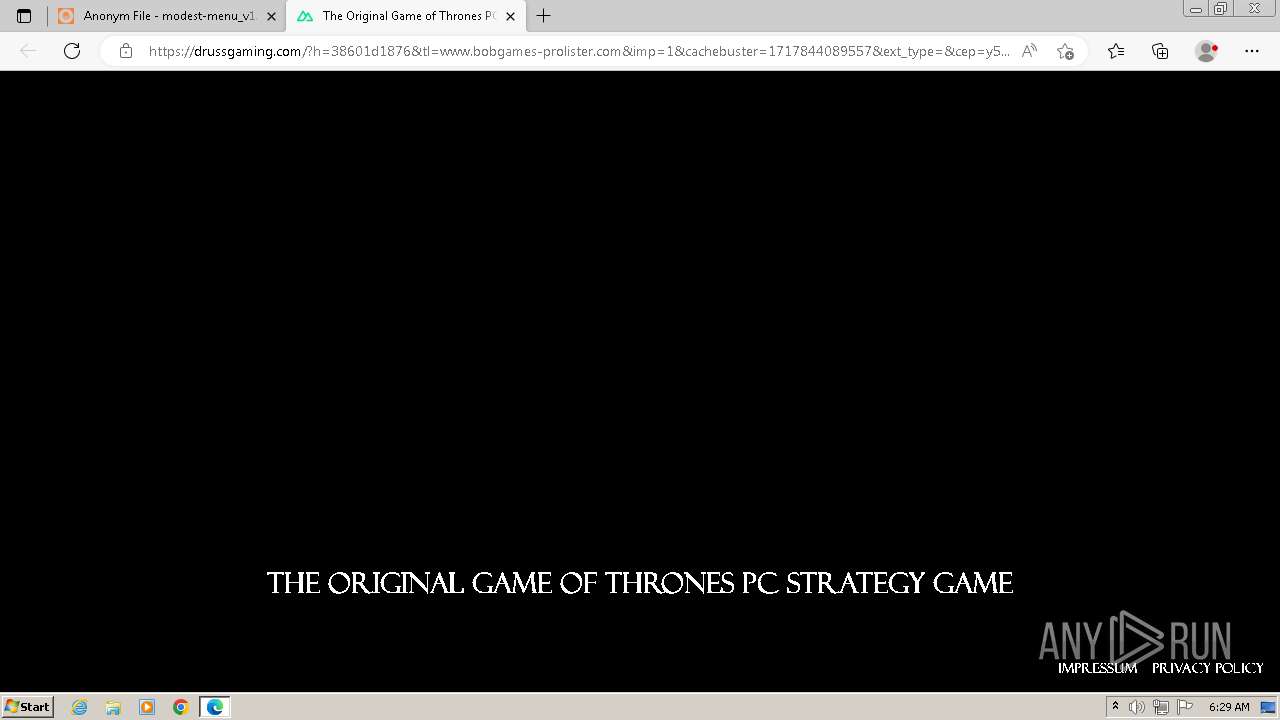
Task: Focus the drussgaming.com address bar
Action: pyautogui.click(x=578, y=51)
